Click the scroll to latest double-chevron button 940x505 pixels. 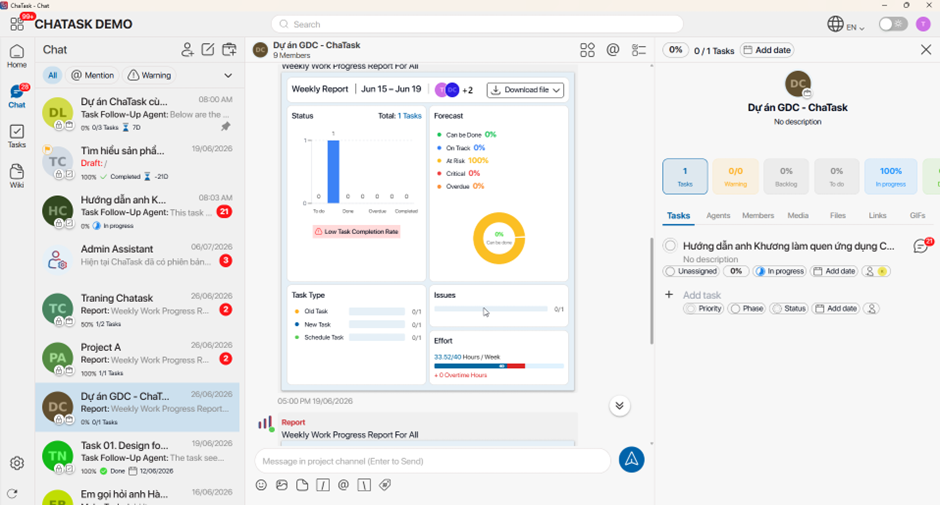[619, 406]
